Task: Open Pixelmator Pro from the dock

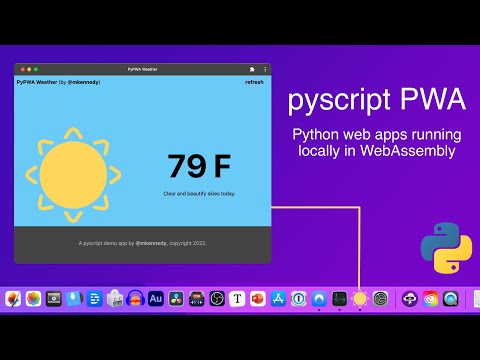Action: pos(13,299)
